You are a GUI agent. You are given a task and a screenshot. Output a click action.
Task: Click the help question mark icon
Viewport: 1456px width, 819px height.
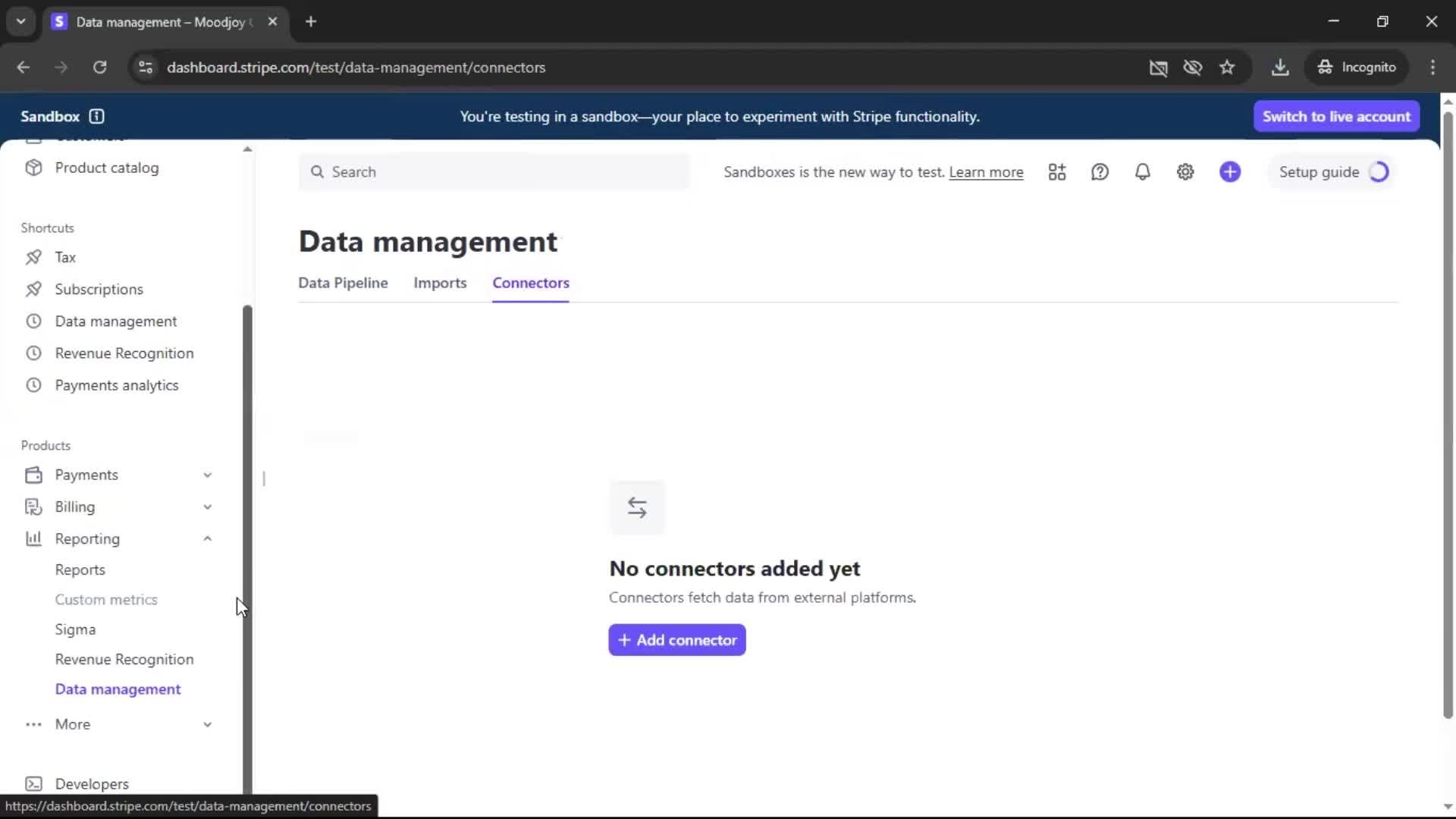pyautogui.click(x=1100, y=172)
